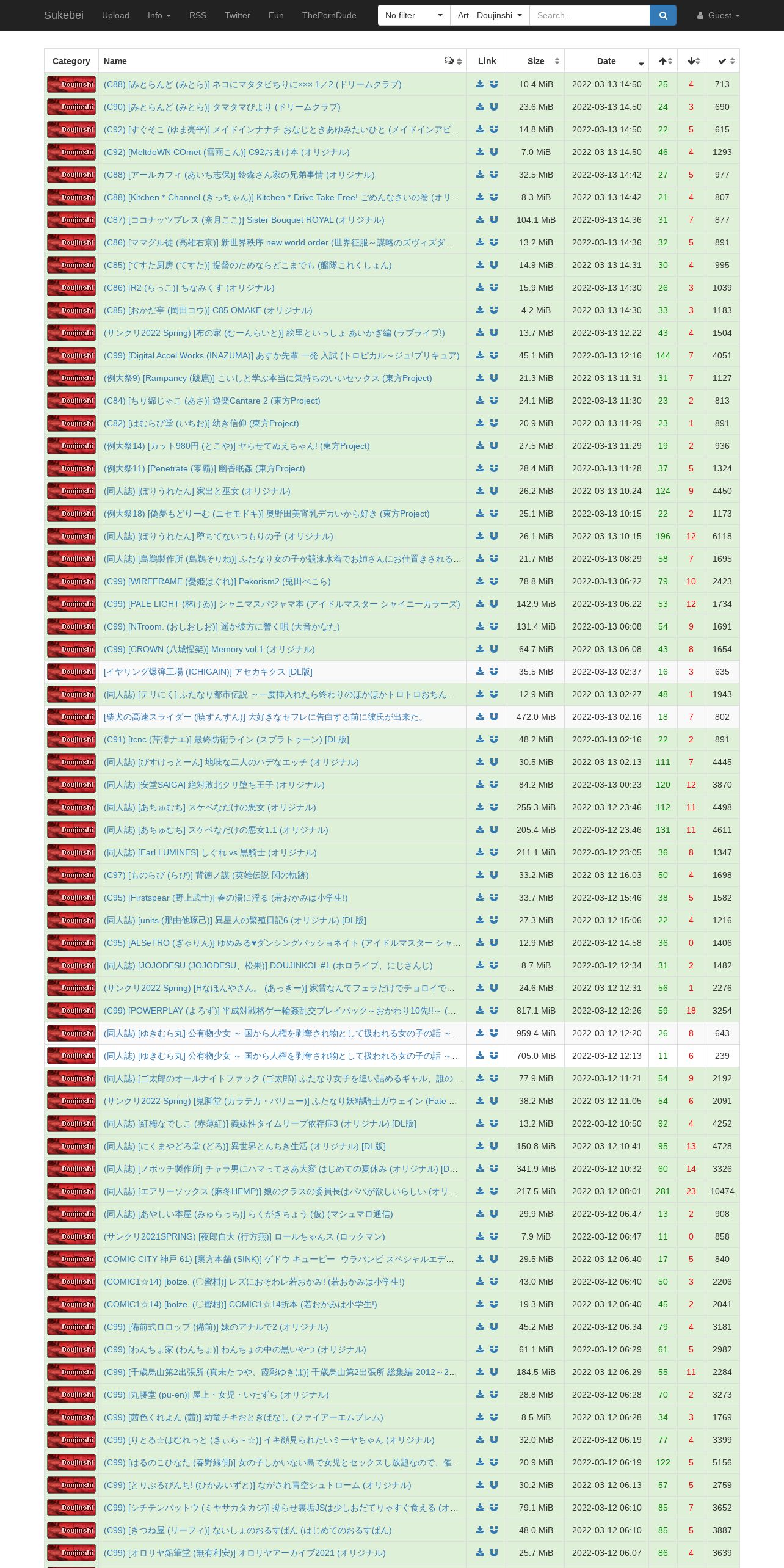Download torrent file for the 78.8 MiB row
The image size is (784, 1568).
[x=481, y=581]
